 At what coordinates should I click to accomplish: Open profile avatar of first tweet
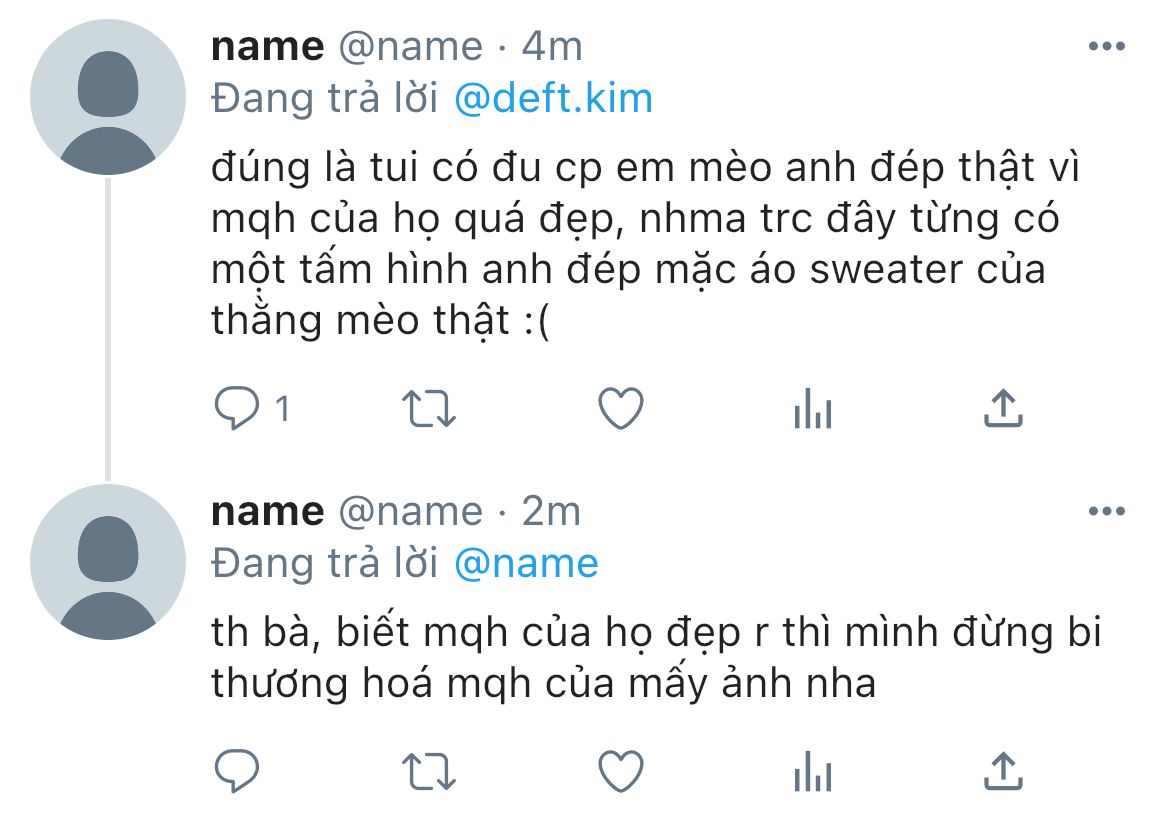pos(107,98)
